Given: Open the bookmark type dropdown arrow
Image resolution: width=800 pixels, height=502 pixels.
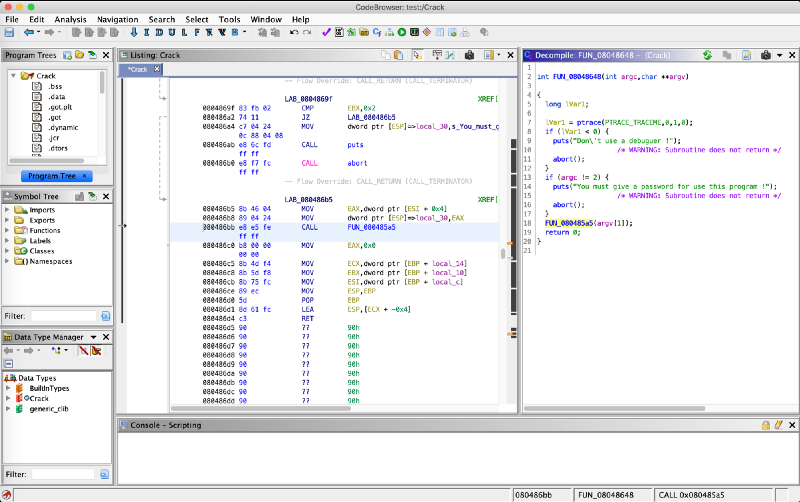Looking at the screenshot, I should click(244, 32).
